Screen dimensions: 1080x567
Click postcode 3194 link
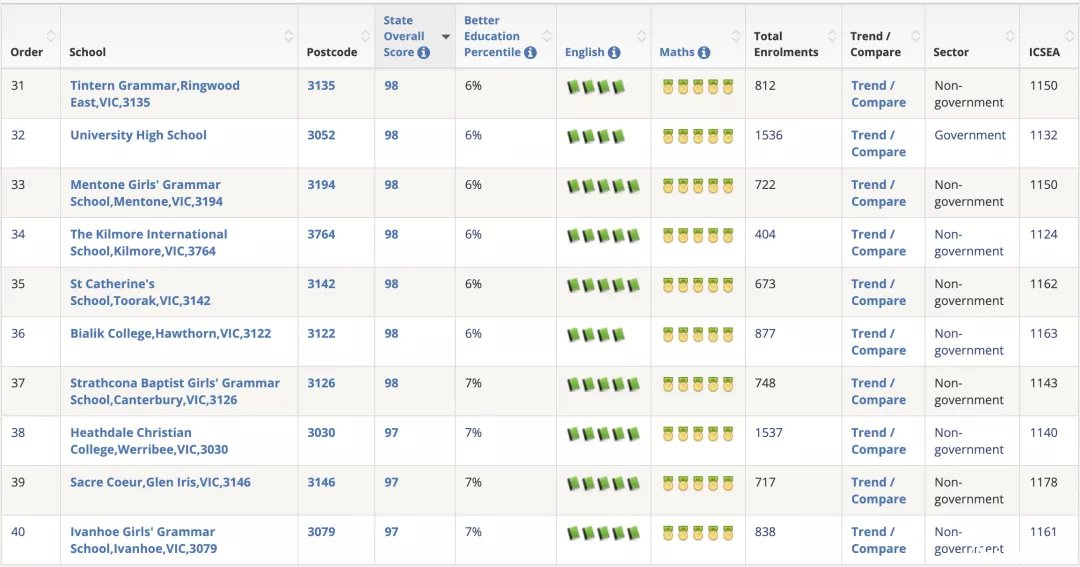[x=321, y=185]
